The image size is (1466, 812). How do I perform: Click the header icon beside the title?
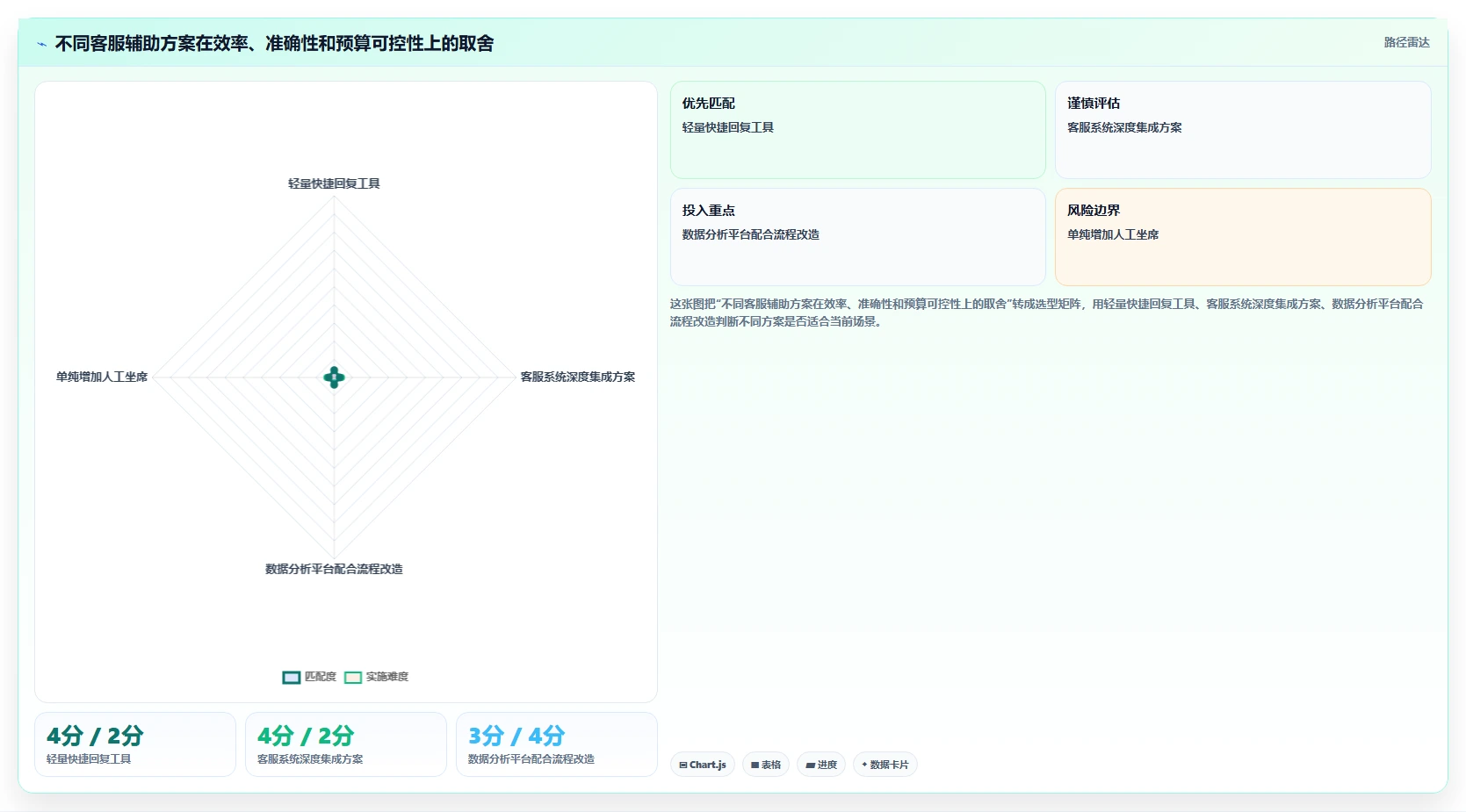point(41,44)
